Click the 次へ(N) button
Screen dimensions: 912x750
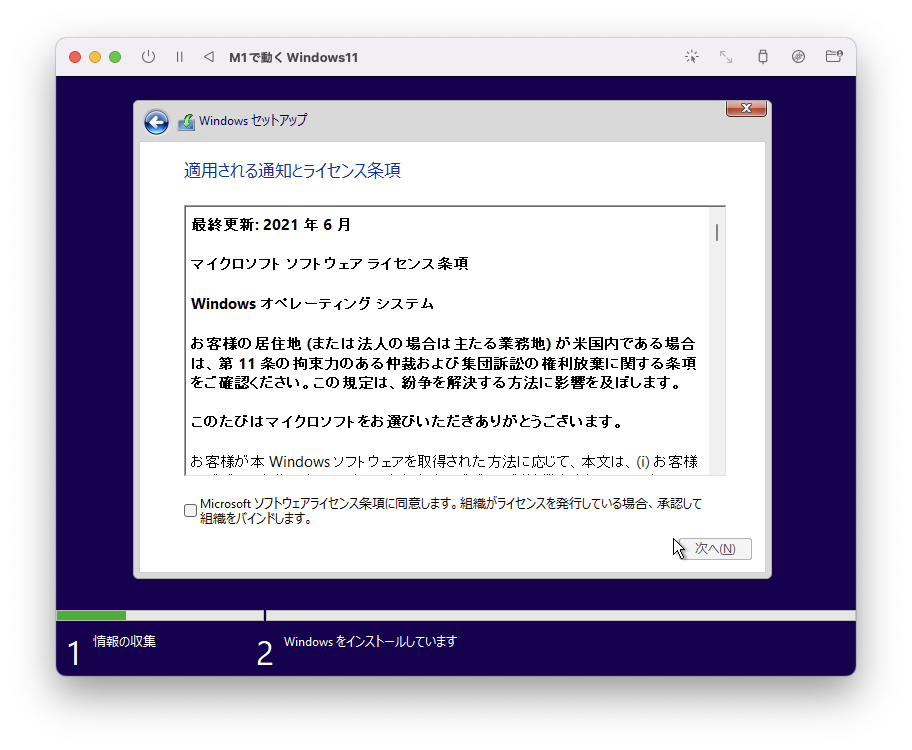click(x=716, y=549)
